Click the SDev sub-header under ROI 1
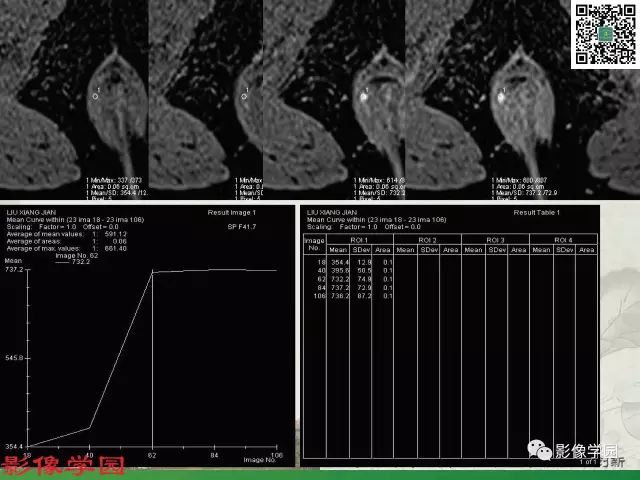Screen dimensions: 640x480 click(x=361, y=250)
